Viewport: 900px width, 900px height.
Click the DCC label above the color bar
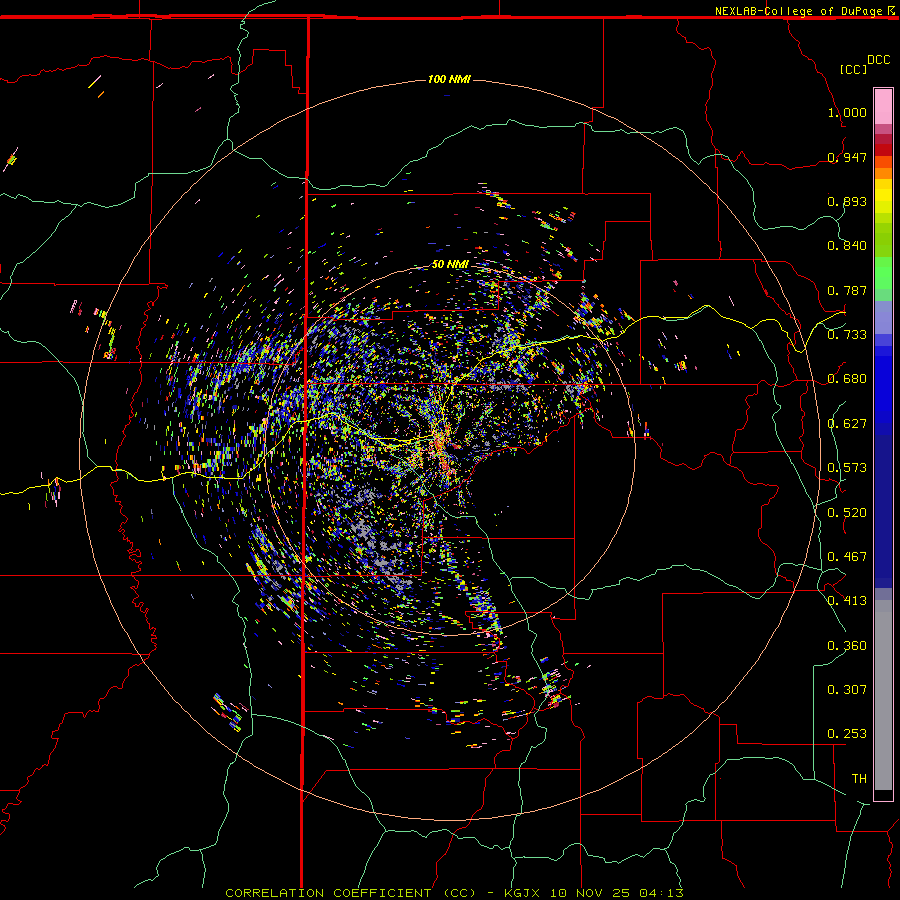[x=879, y=60]
